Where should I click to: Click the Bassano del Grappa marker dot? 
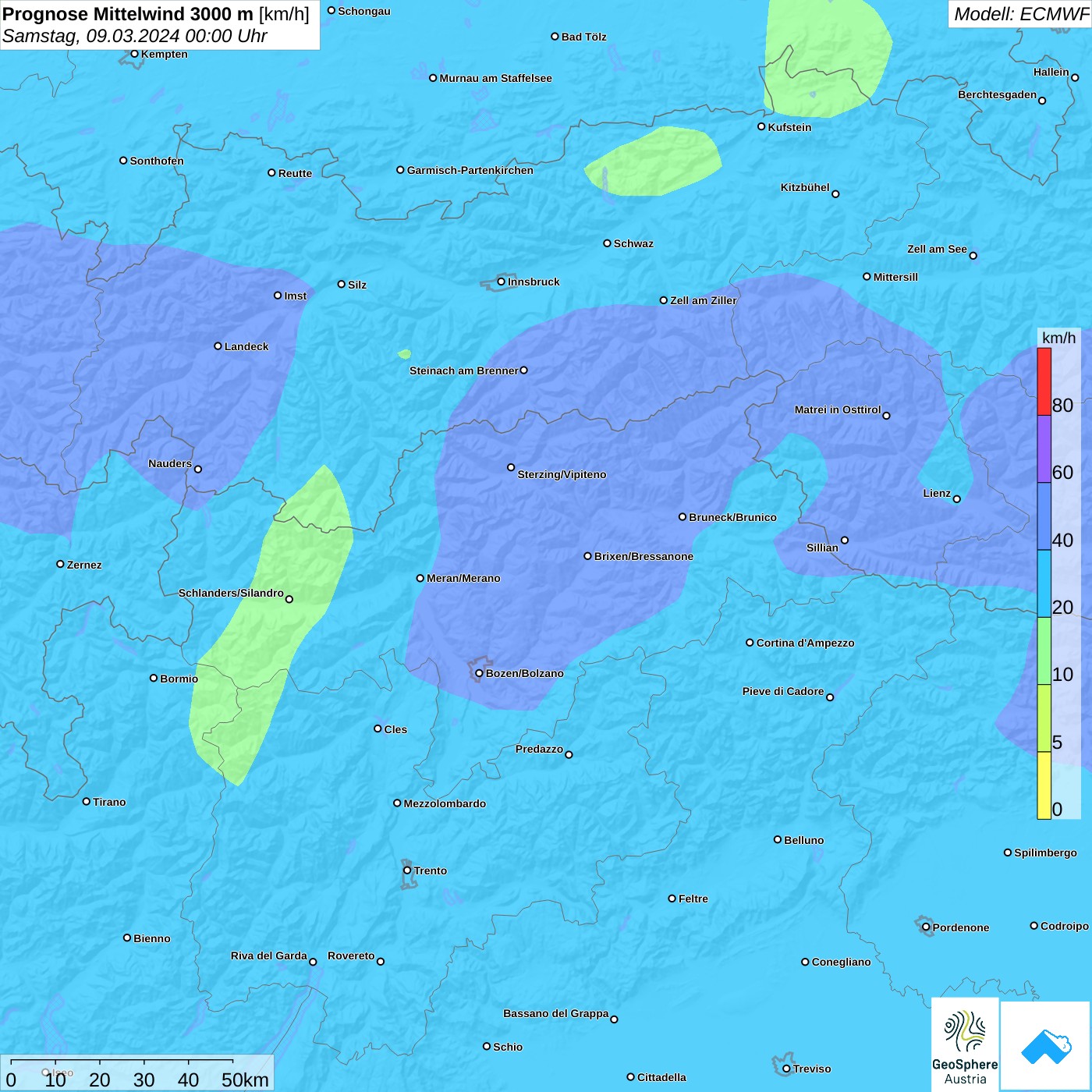(614, 1019)
